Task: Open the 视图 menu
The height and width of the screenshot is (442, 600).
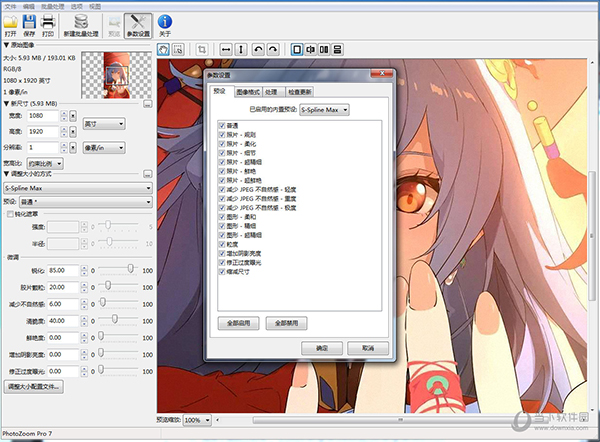Action: click(x=95, y=7)
